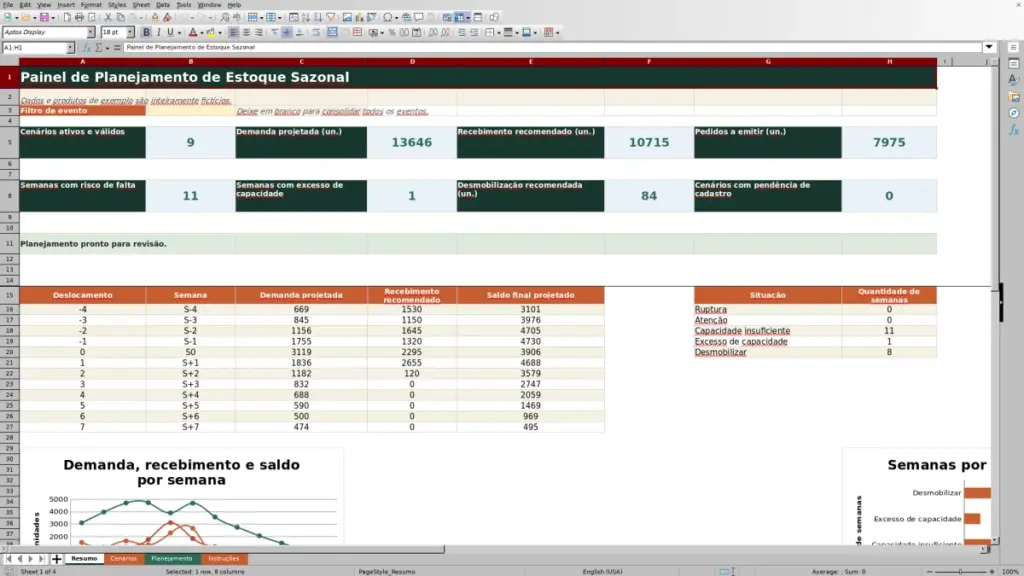Screen dimensions: 1024x576
Task: Open the Function Wizard fx icon
Action: click(x=86, y=48)
